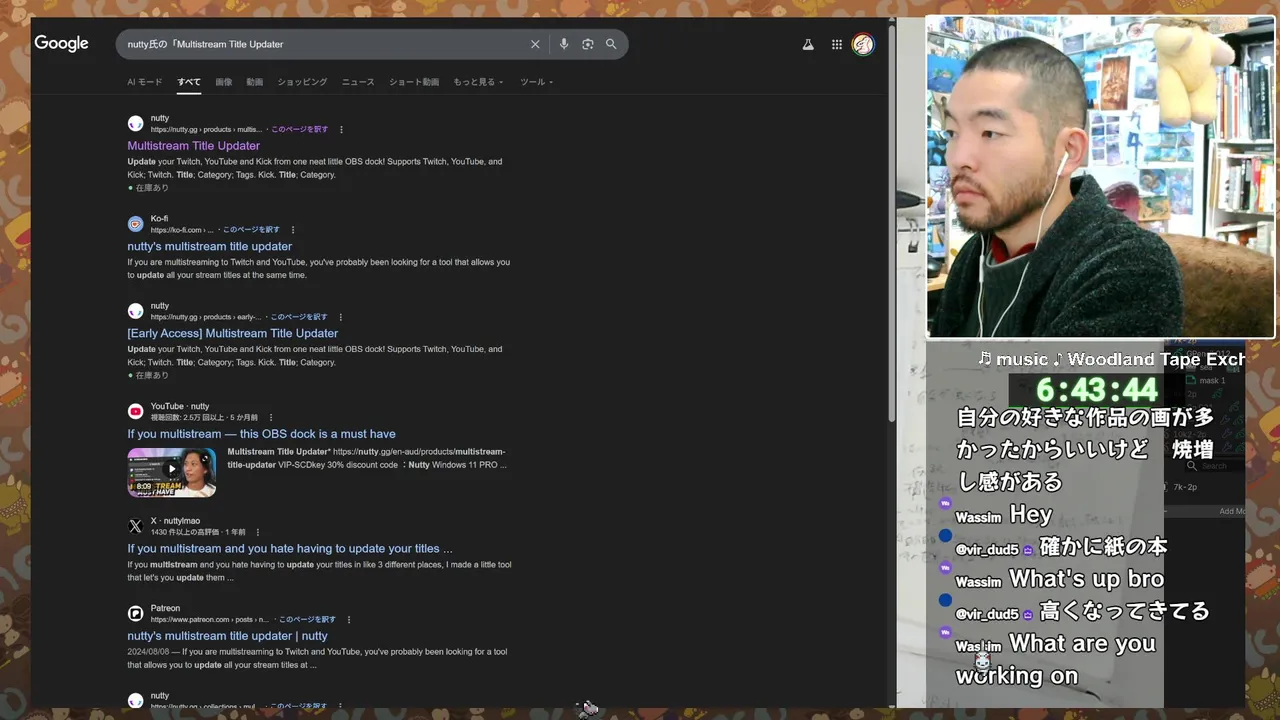The image size is (1280, 720).
Task: Play the YouTube video thumbnail
Action: [171, 472]
